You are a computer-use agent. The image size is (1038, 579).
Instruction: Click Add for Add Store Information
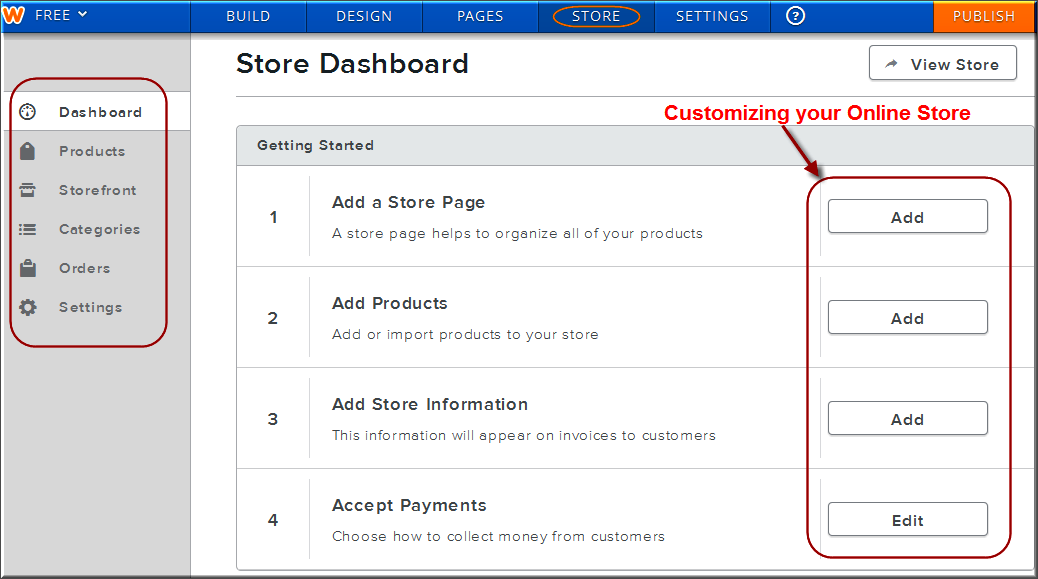(907, 419)
